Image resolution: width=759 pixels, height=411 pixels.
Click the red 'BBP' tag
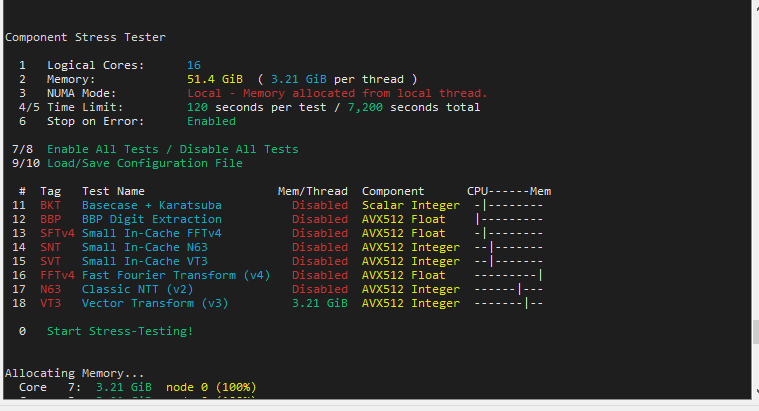pos(50,220)
